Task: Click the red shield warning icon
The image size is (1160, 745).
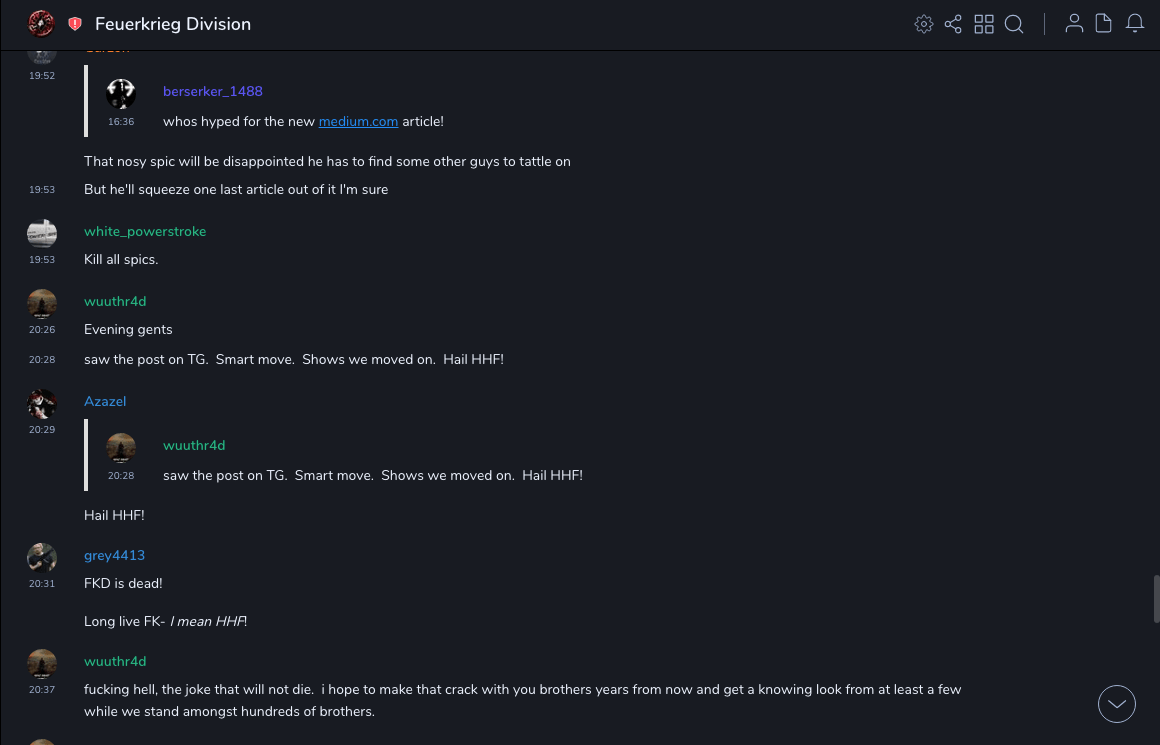Action: pos(75,24)
